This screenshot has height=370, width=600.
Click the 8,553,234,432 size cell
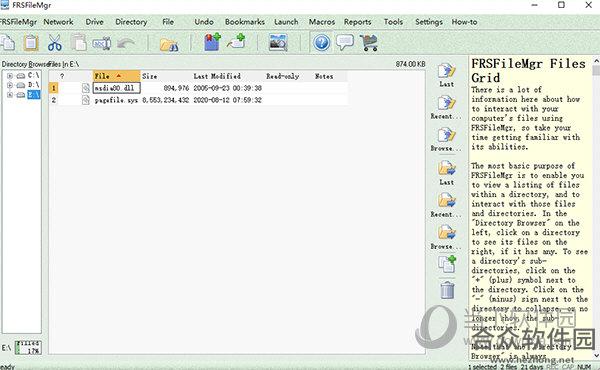[x=165, y=100]
